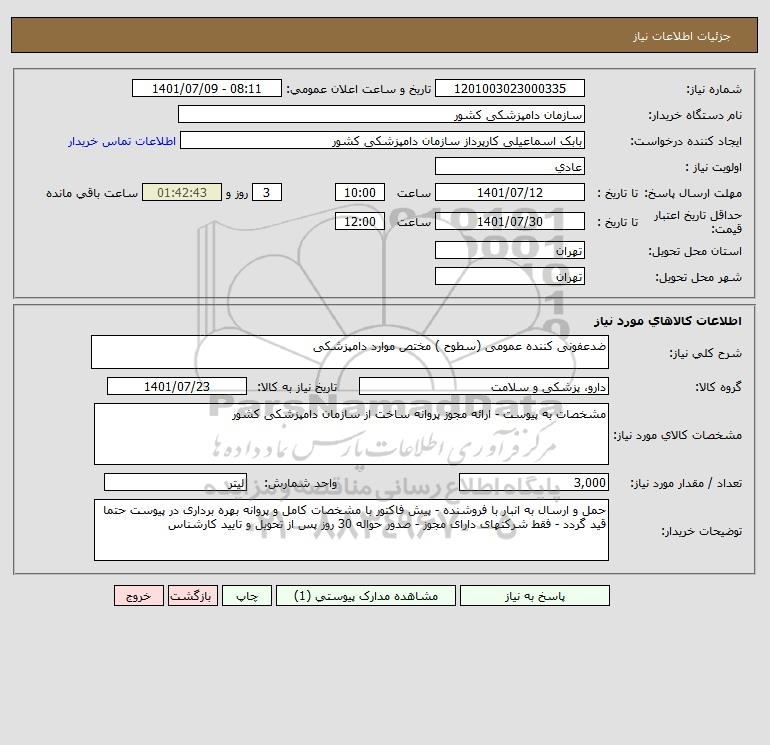Click label تعداد / مقدار مورد نیاز
This screenshot has height=745, width=770.
click(x=686, y=483)
